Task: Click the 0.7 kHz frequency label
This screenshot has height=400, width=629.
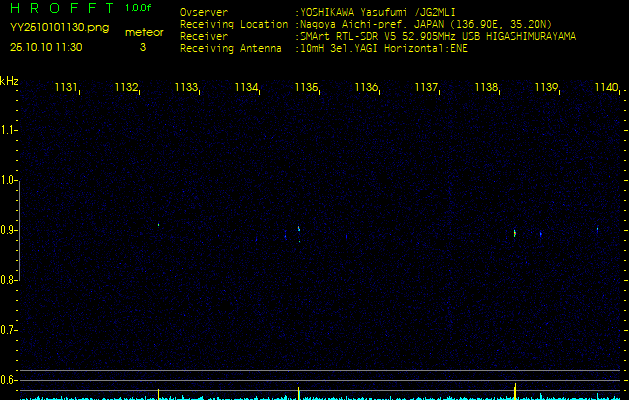Action: click(8, 330)
